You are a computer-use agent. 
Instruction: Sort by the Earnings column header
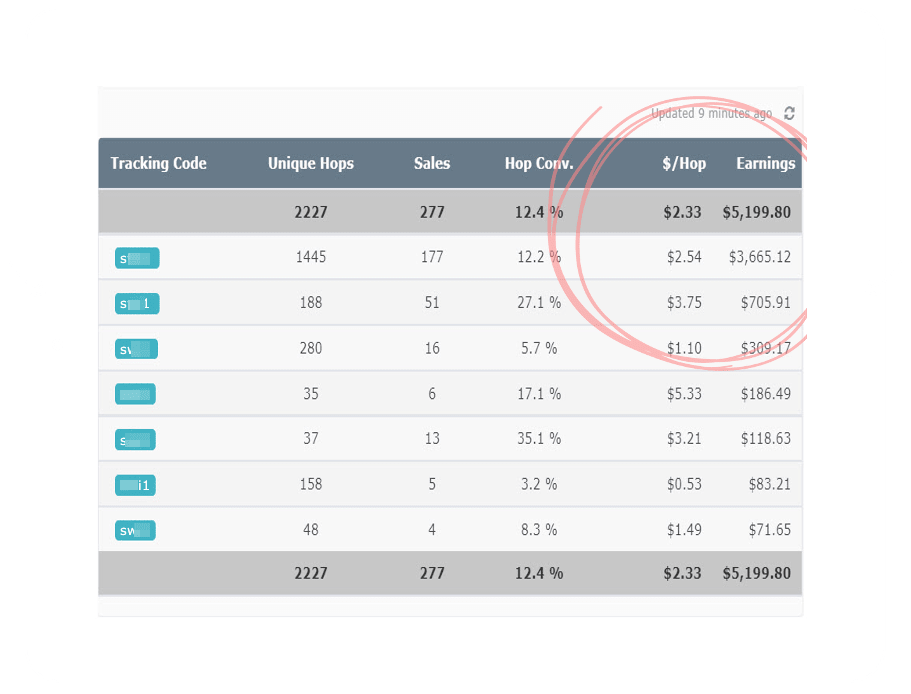coord(765,164)
